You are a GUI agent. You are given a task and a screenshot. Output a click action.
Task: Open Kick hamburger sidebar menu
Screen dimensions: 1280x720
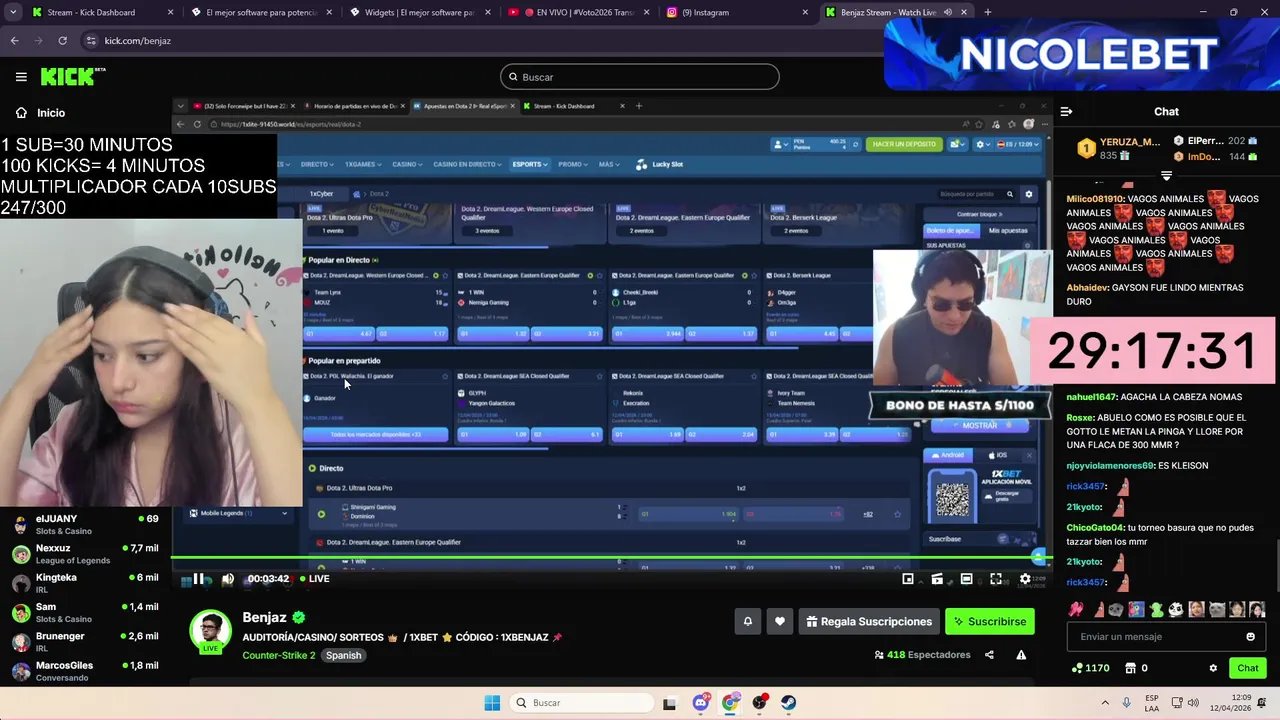click(21, 77)
